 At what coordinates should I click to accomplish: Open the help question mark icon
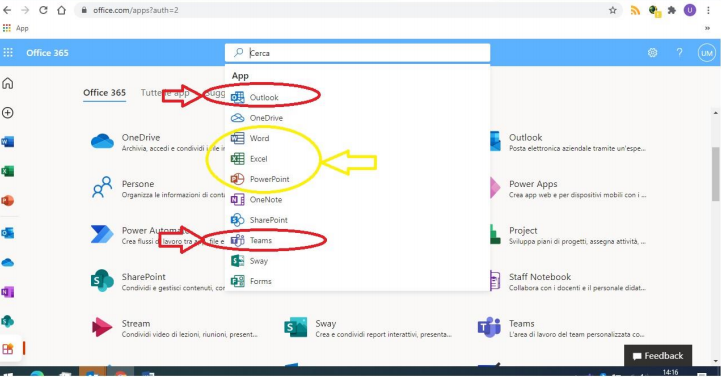click(x=679, y=53)
